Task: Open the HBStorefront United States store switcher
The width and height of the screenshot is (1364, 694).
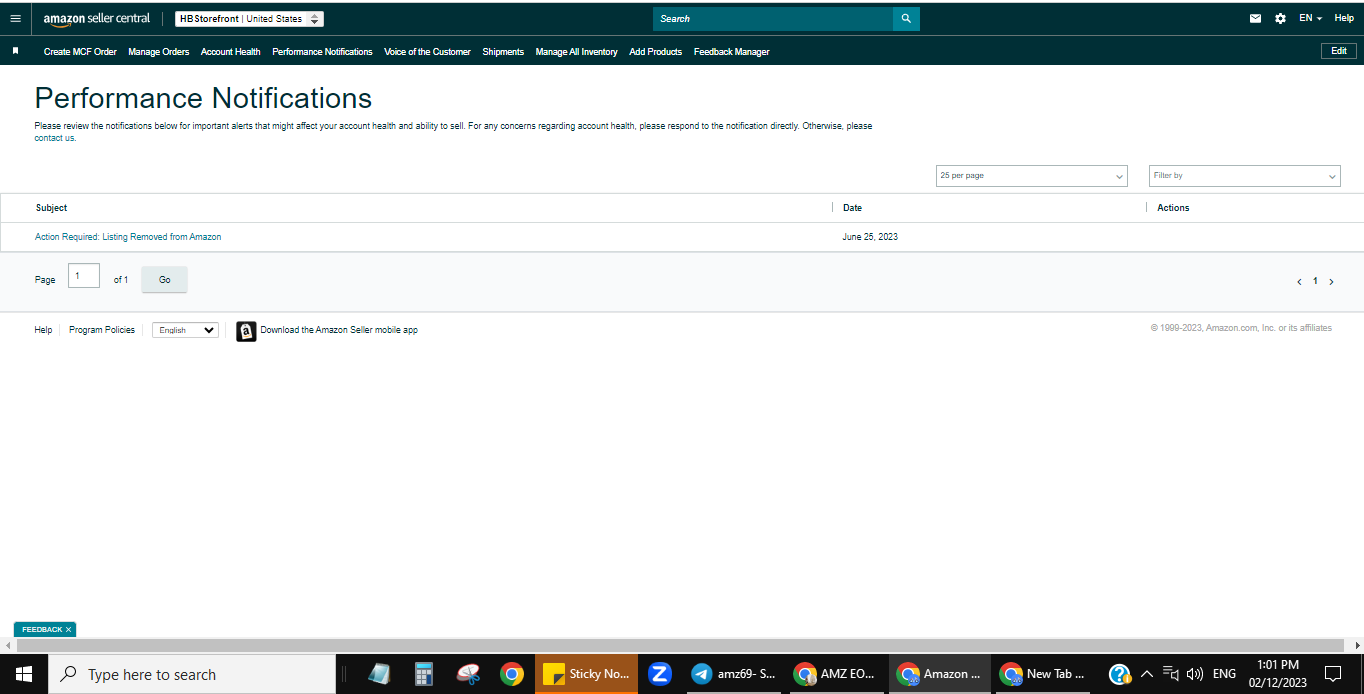Action: point(249,18)
